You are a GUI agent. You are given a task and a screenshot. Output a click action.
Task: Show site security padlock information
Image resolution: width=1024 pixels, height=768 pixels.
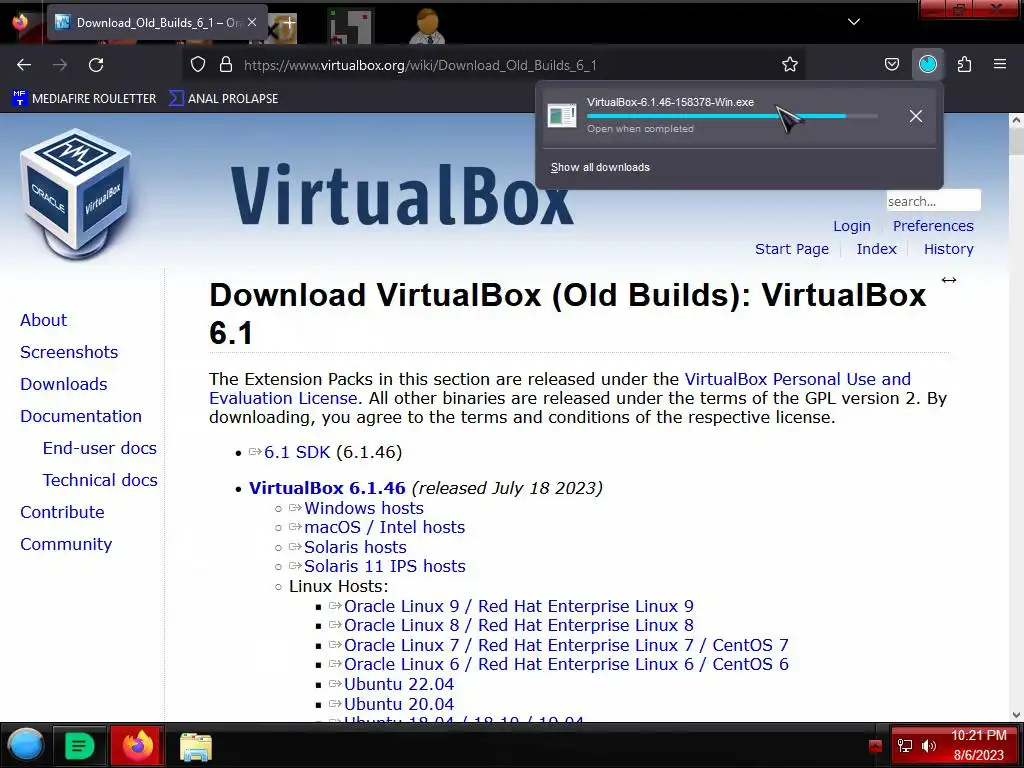pos(226,65)
